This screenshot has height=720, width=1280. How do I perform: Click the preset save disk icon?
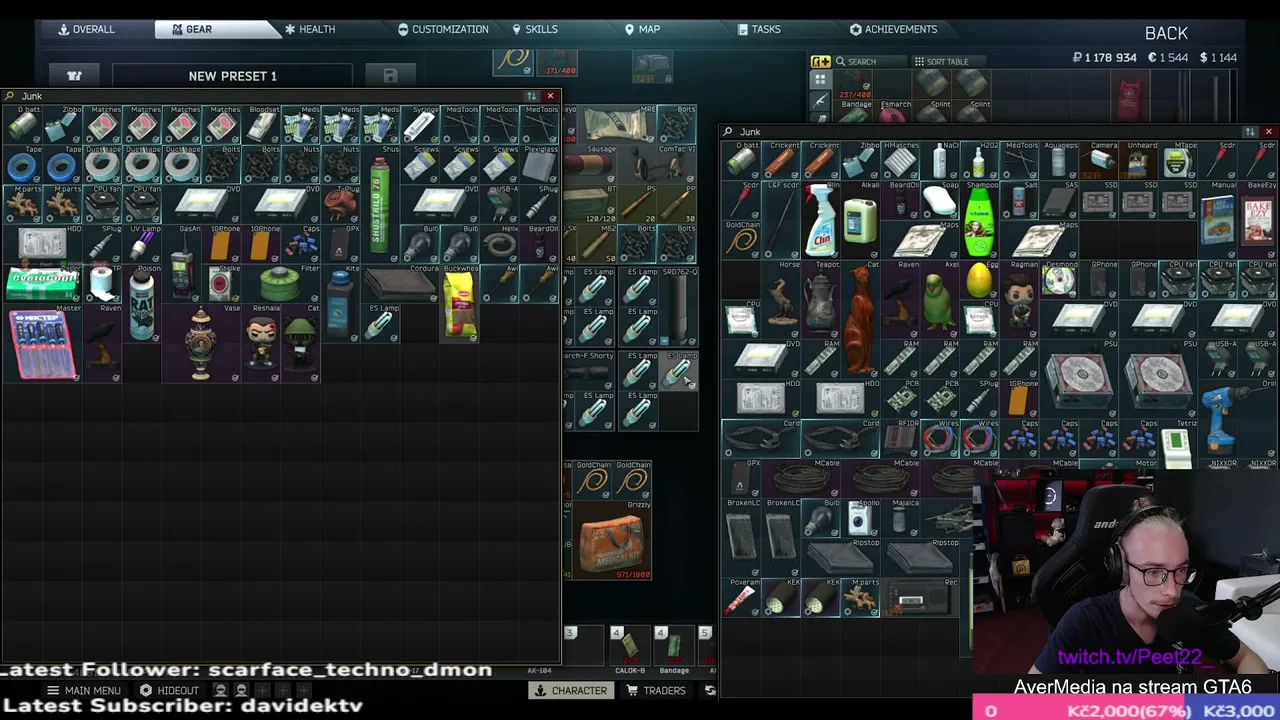pos(390,76)
